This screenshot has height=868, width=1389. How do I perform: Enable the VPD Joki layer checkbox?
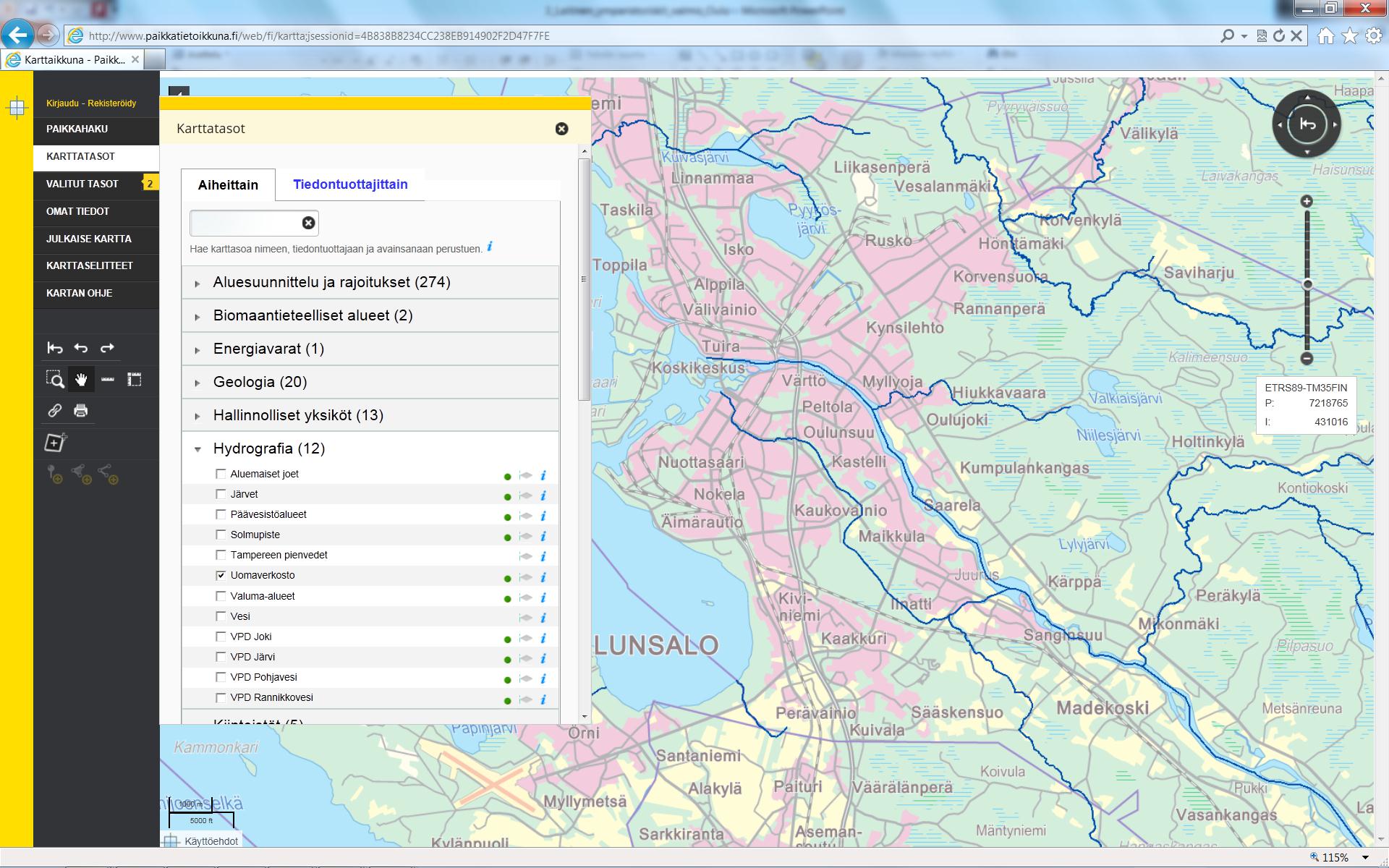221,637
